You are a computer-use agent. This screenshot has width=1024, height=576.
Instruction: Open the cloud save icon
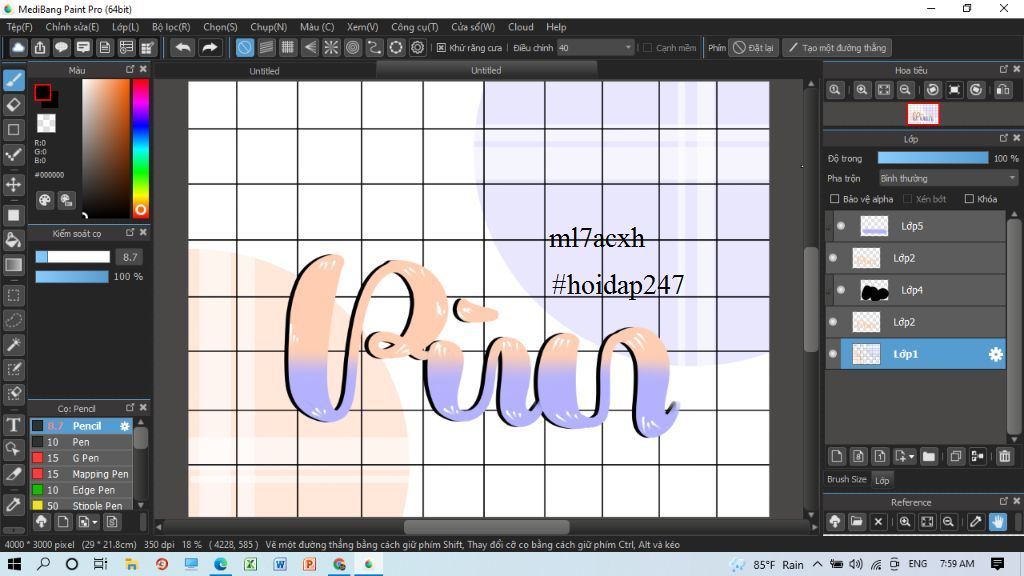pos(18,48)
